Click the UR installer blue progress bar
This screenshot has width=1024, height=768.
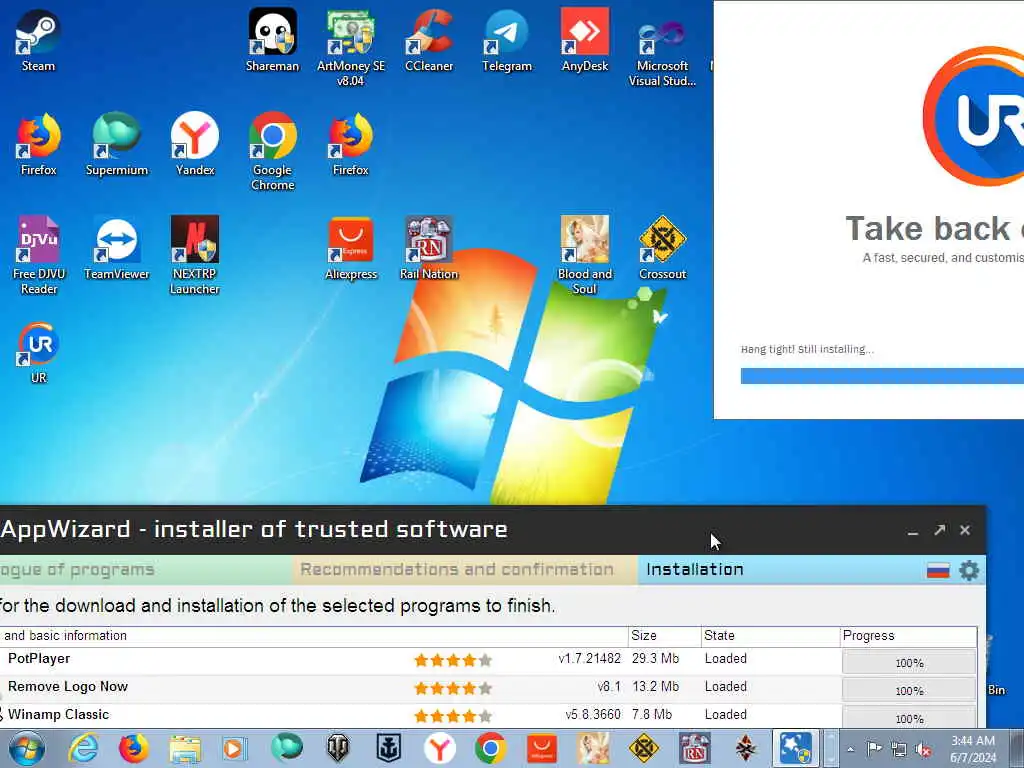tap(882, 376)
